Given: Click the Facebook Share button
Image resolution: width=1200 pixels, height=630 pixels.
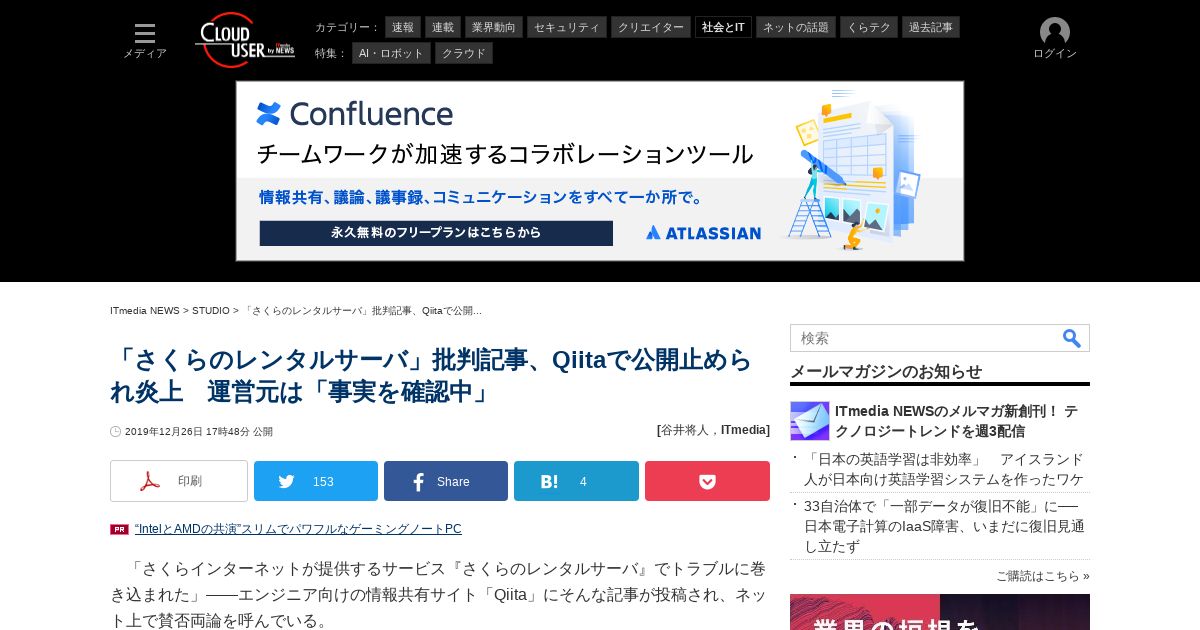Looking at the screenshot, I should [446, 481].
